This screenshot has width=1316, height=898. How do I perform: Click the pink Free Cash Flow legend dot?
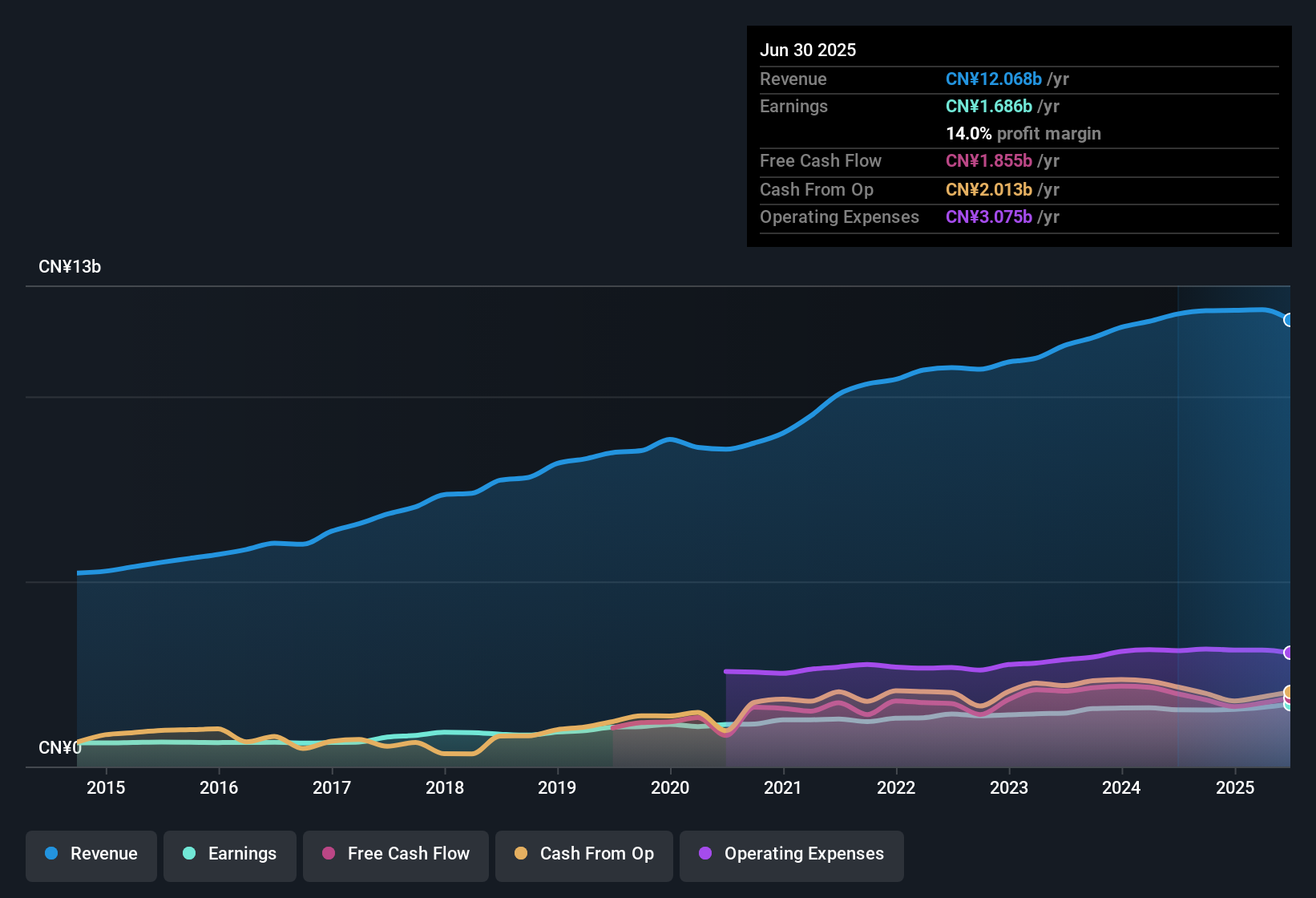(x=327, y=854)
